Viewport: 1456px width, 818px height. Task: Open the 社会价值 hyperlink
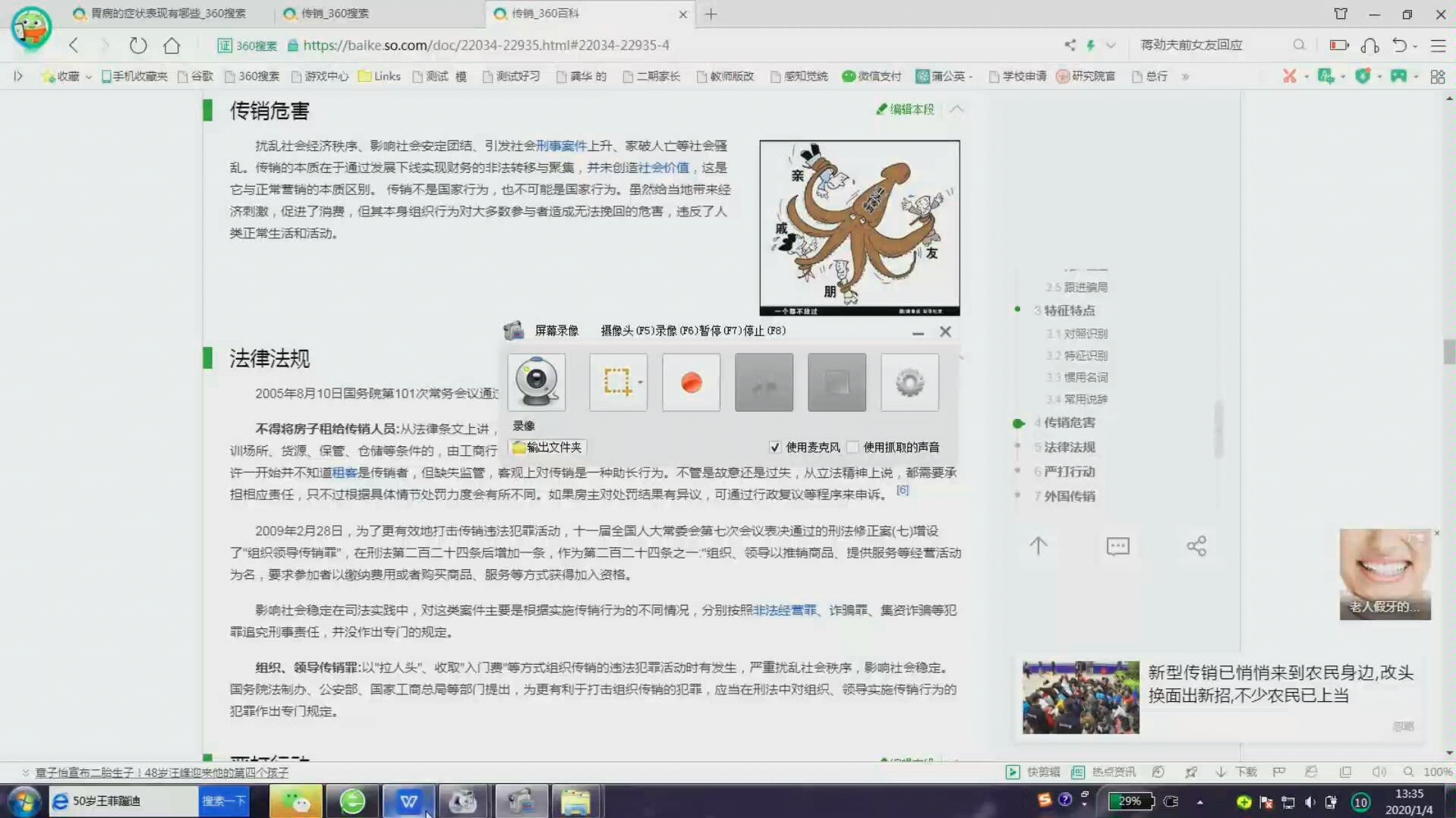pyautogui.click(x=663, y=168)
